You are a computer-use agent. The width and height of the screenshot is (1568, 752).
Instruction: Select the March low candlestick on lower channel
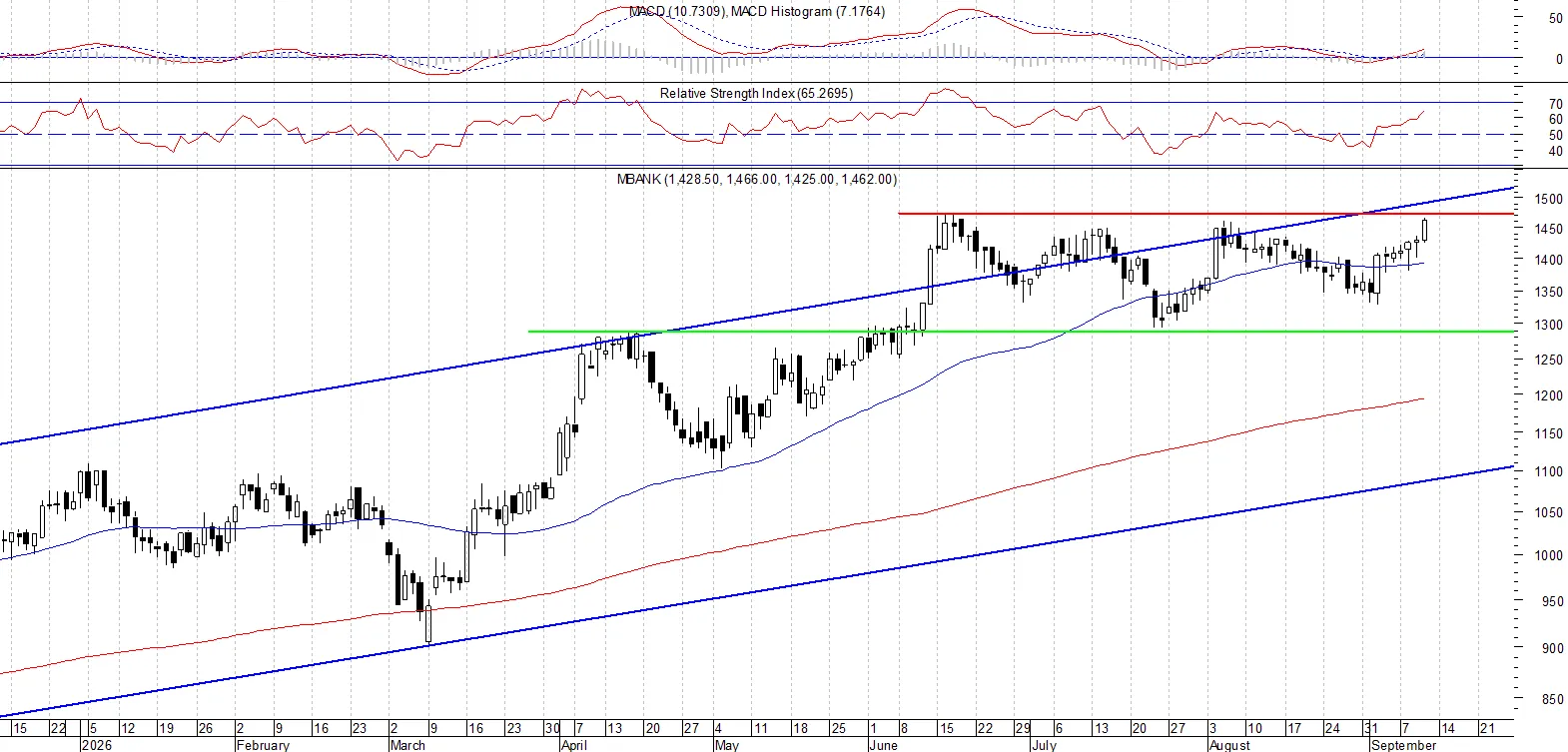[428, 624]
